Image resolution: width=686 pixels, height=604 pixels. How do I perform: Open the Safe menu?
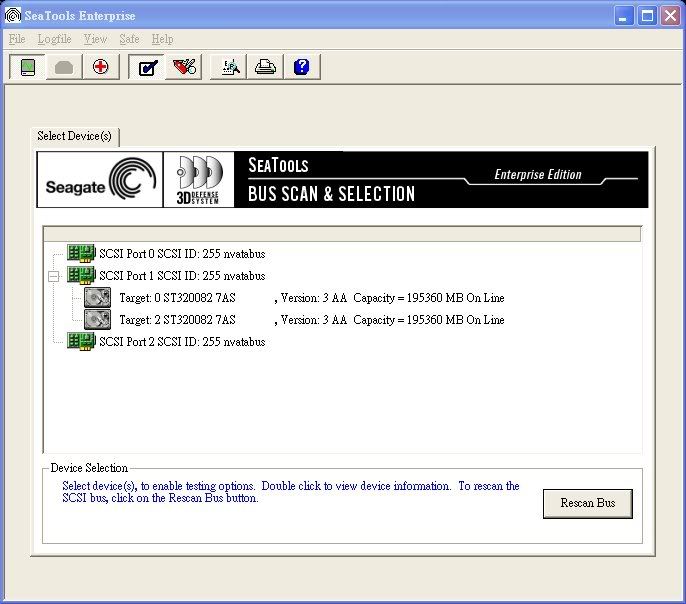(130, 39)
